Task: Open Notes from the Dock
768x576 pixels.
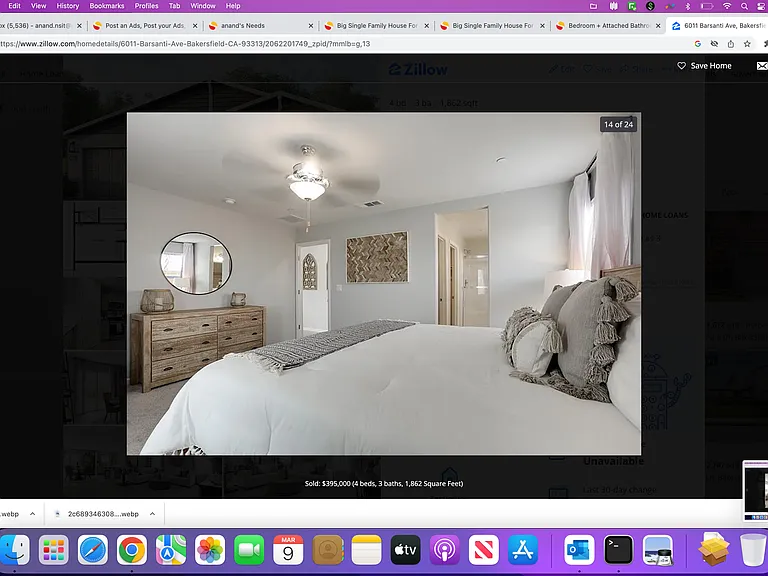Action: click(x=366, y=550)
